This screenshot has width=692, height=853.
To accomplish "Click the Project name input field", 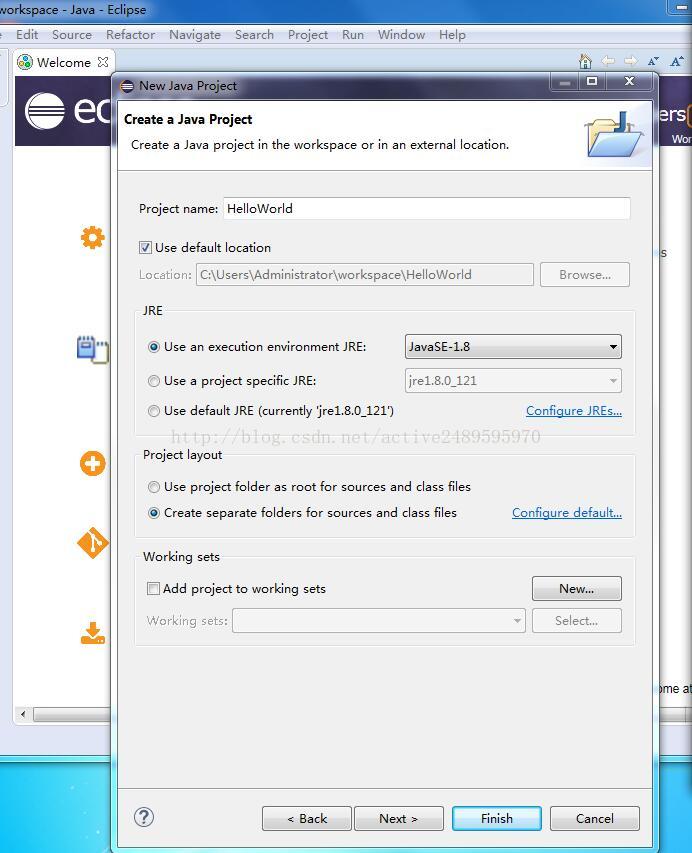I will [427, 209].
